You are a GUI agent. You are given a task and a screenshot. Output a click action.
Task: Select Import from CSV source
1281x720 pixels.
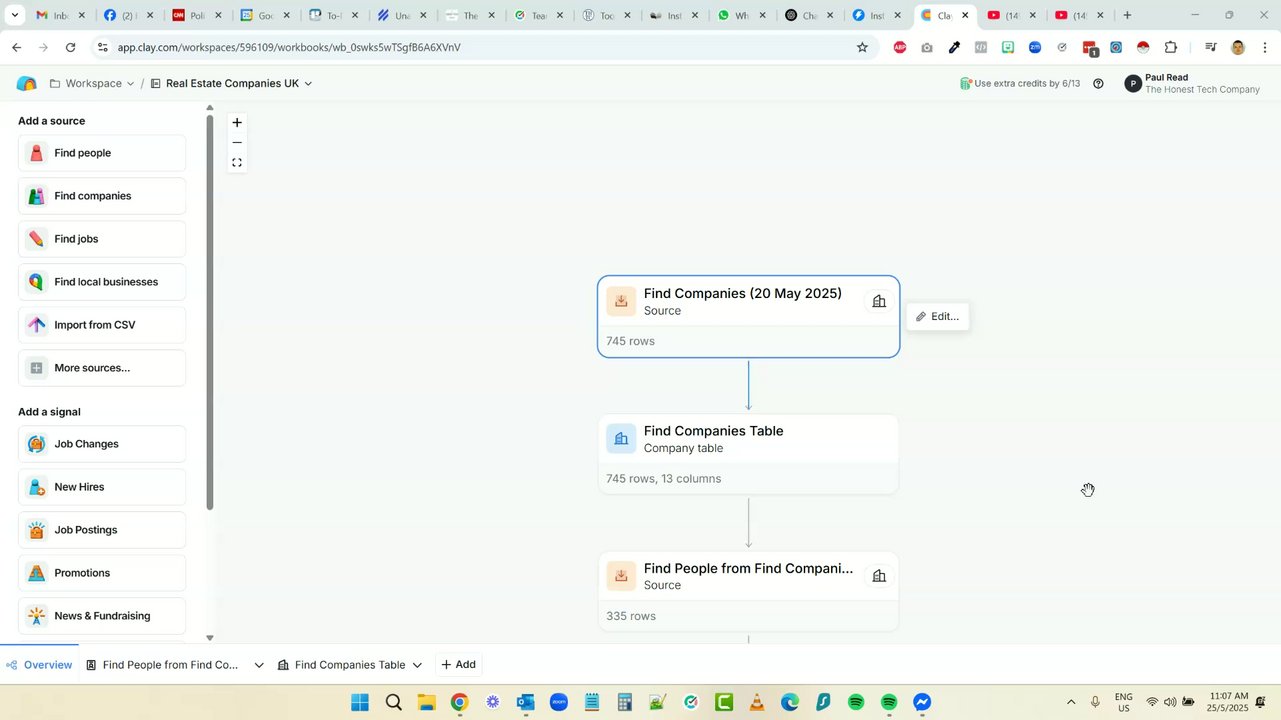point(102,325)
